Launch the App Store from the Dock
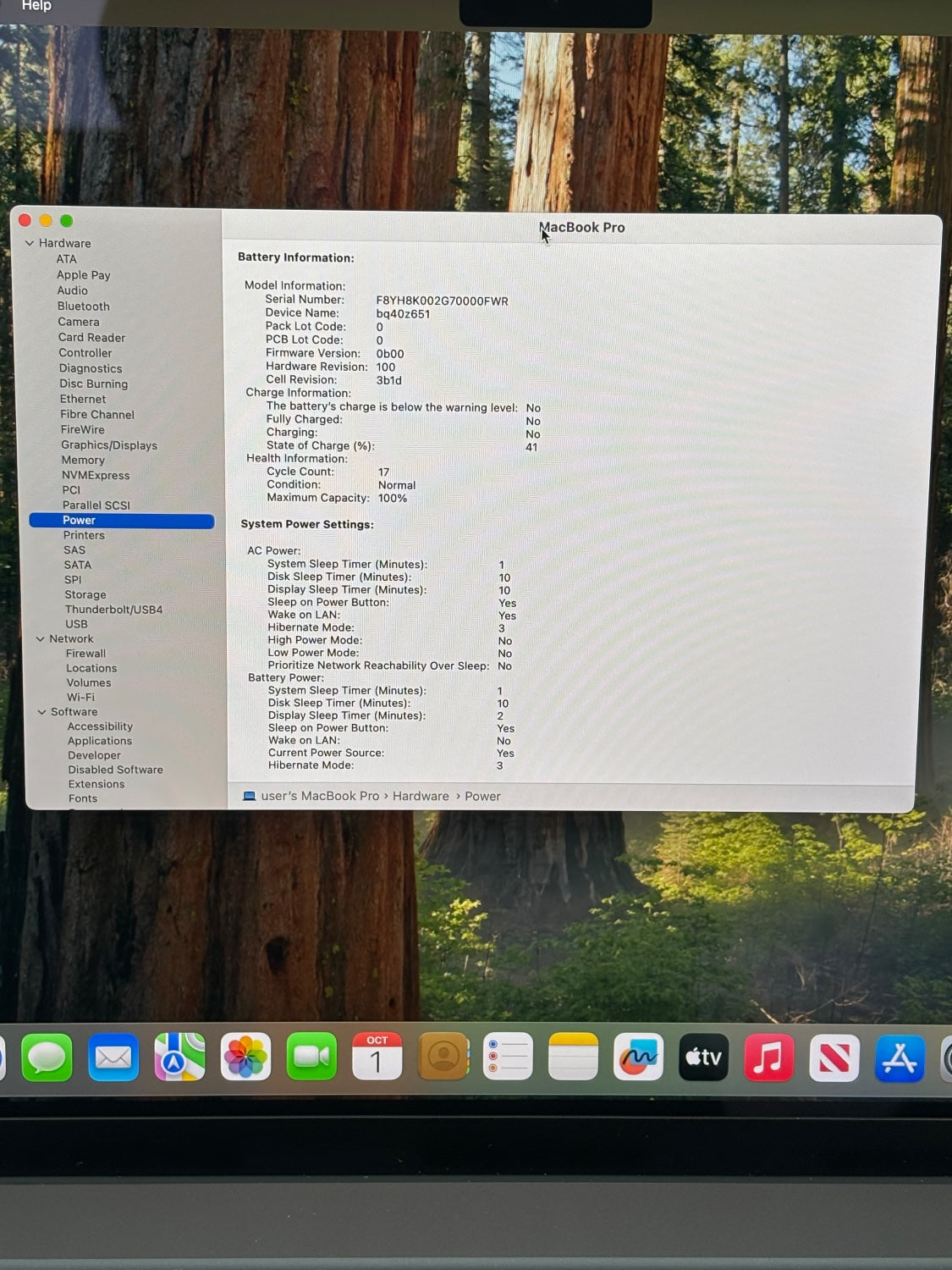The width and height of the screenshot is (952, 1270). tap(900, 1058)
